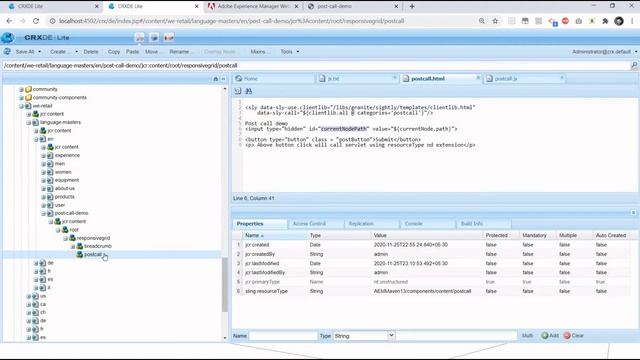Click the search magnifier beside the path field
The width and height of the screenshot is (640, 360).
(x=634, y=65)
